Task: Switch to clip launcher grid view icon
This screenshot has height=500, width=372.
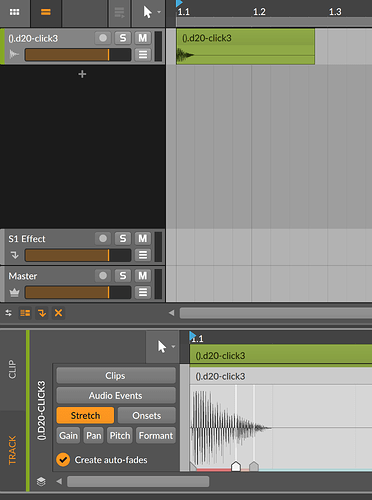Action: 14,12
